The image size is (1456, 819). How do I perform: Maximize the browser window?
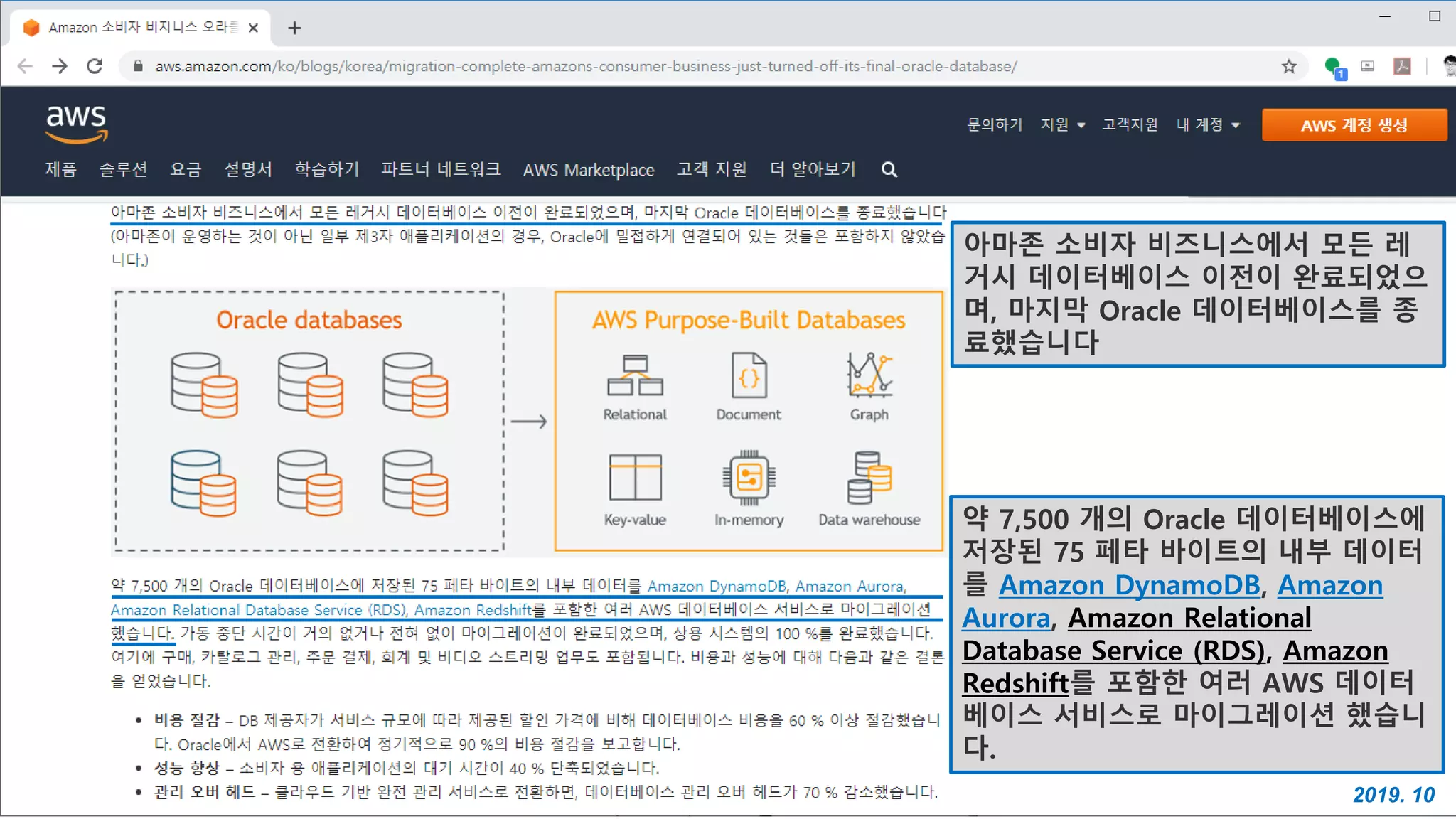1434,16
